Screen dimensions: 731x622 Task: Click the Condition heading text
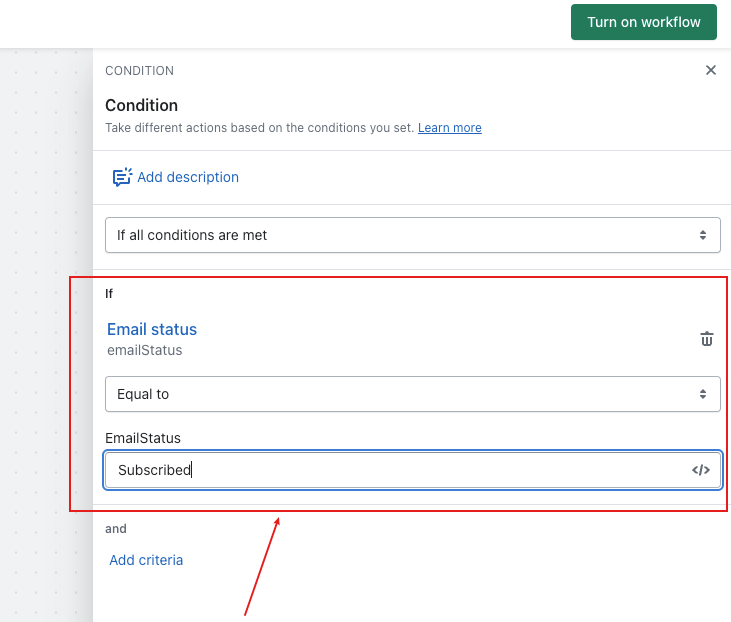coord(141,105)
